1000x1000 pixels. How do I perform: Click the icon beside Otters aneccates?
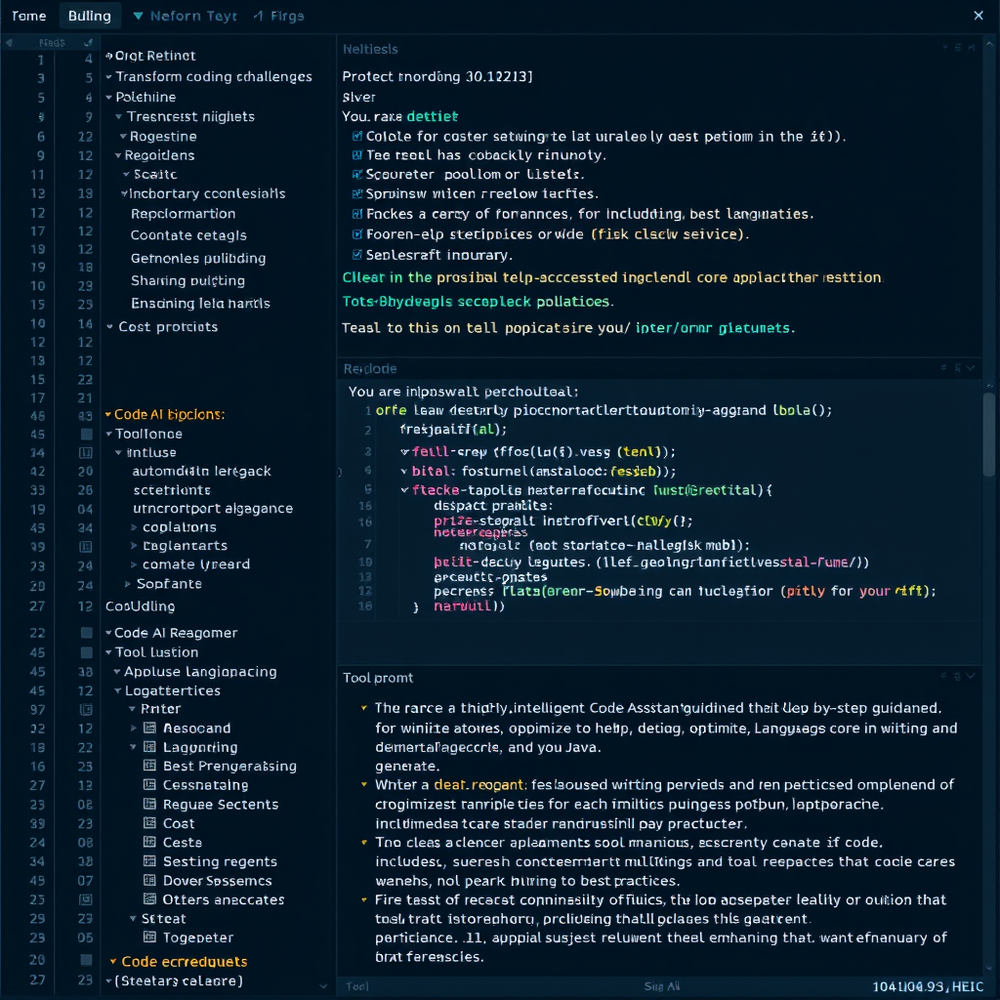tap(150, 900)
